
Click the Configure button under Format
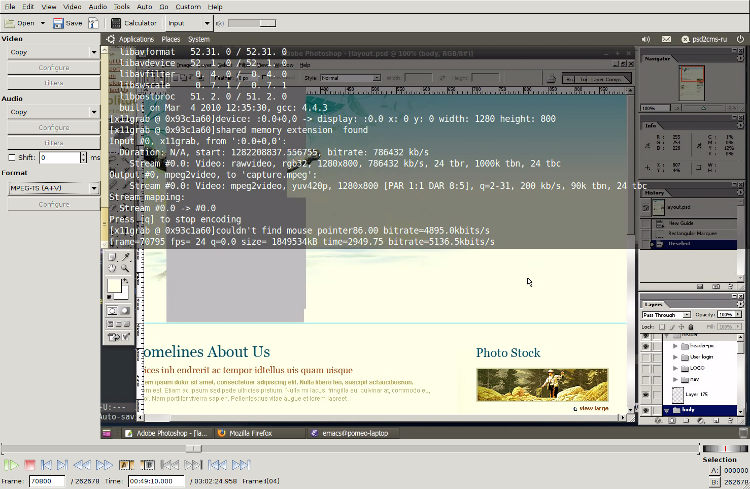[x=54, y=204]
